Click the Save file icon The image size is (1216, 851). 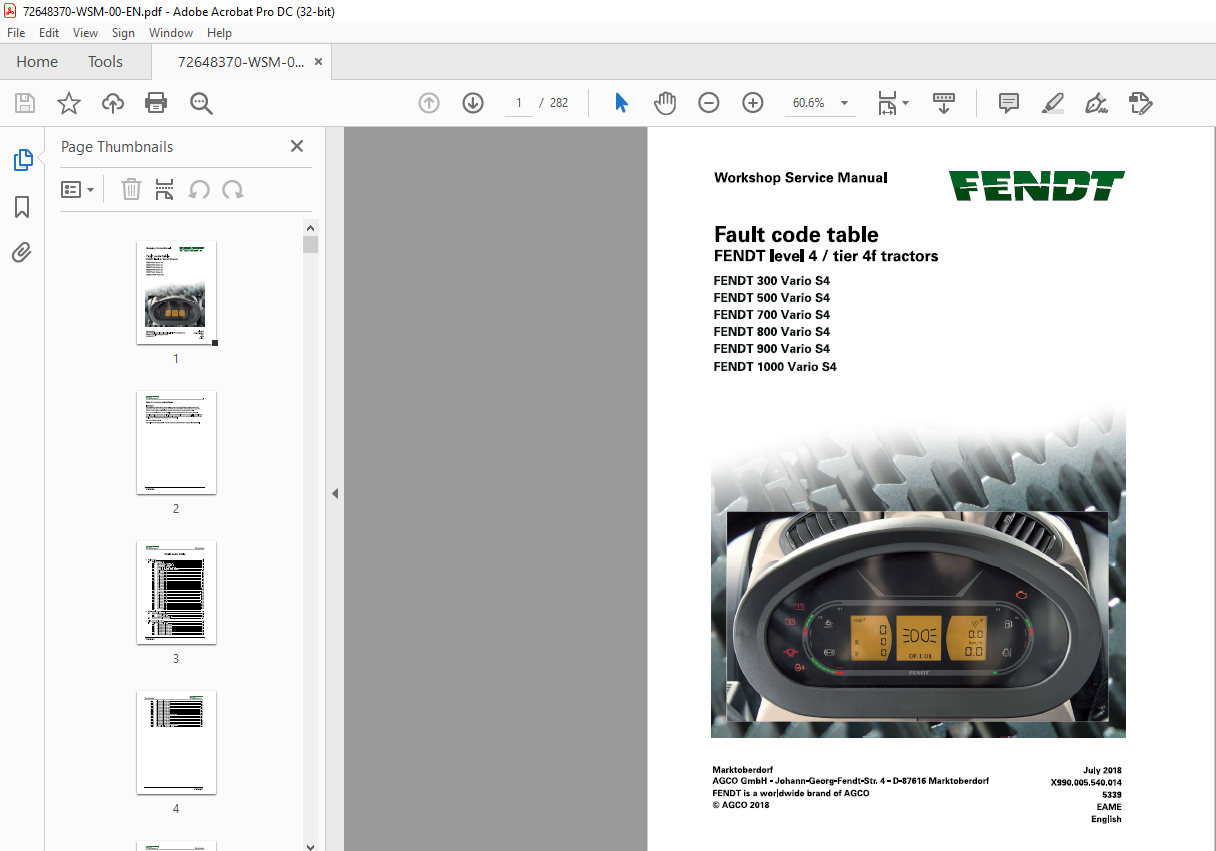pos(25,103)
